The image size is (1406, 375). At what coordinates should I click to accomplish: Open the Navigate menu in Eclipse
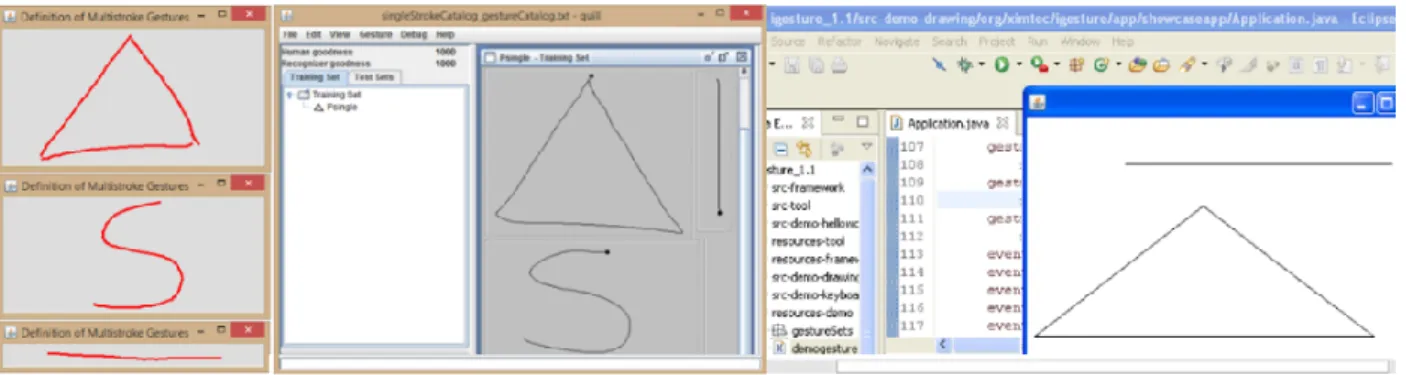coord(897,42)
